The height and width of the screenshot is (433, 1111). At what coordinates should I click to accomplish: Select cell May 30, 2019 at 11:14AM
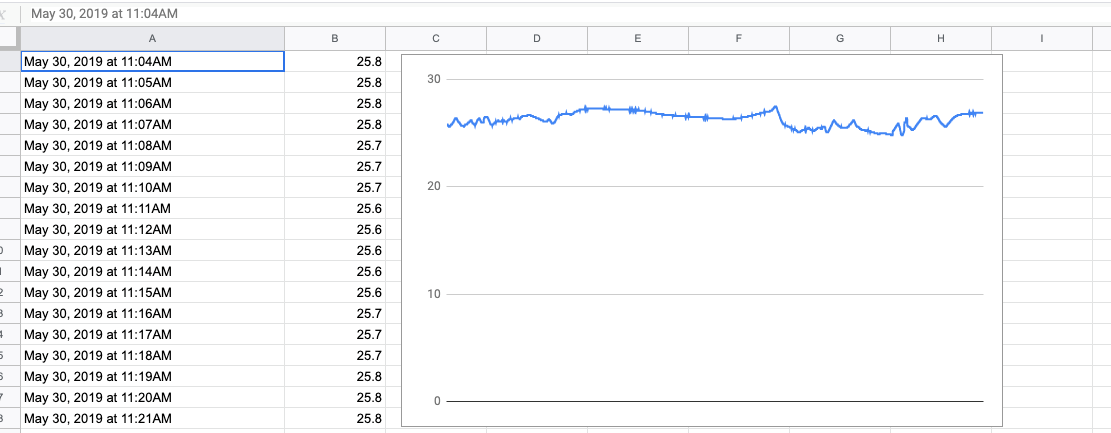tap(152, 271)
